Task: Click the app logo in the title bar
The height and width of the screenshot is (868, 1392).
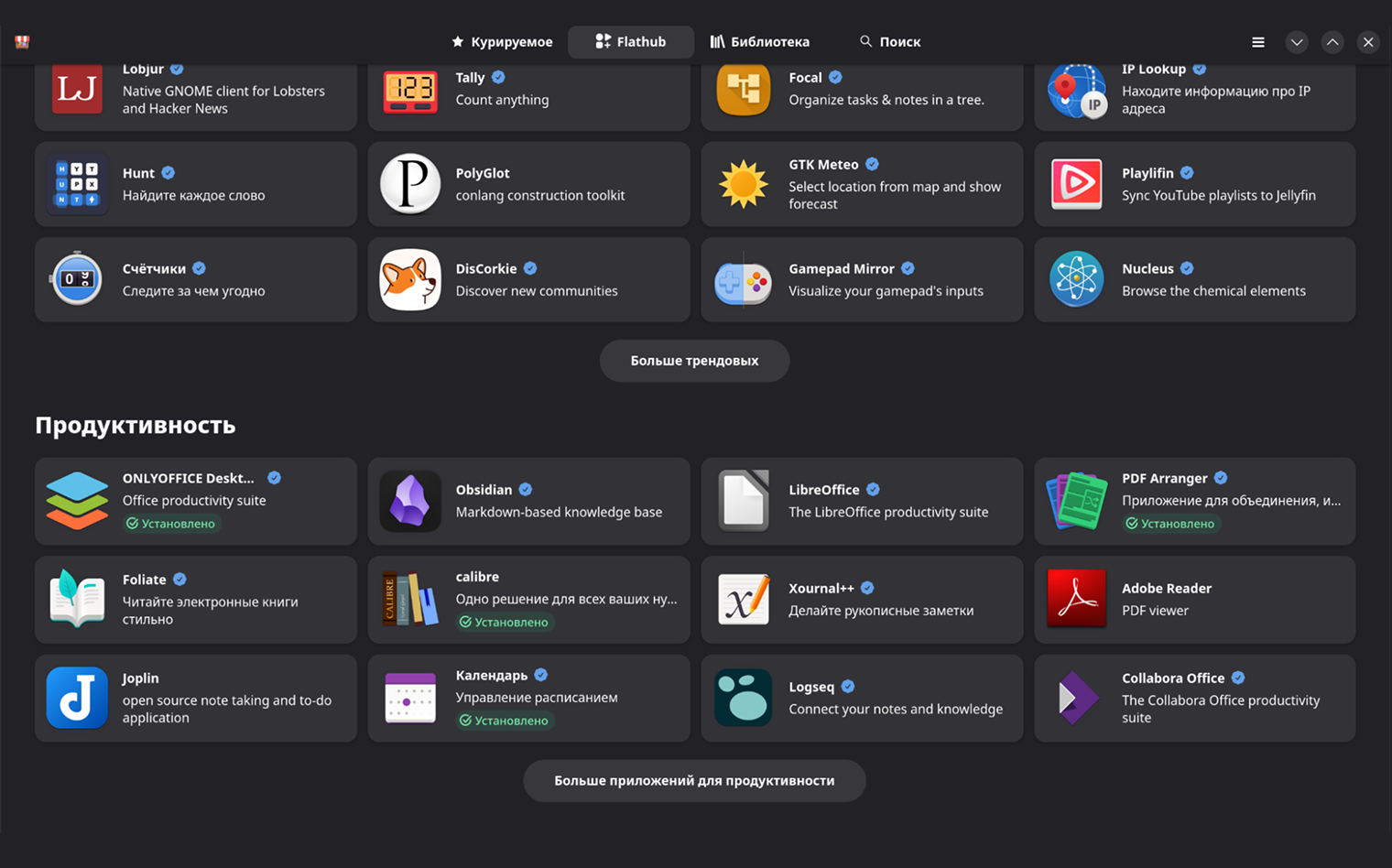Action: coord(22,41)
